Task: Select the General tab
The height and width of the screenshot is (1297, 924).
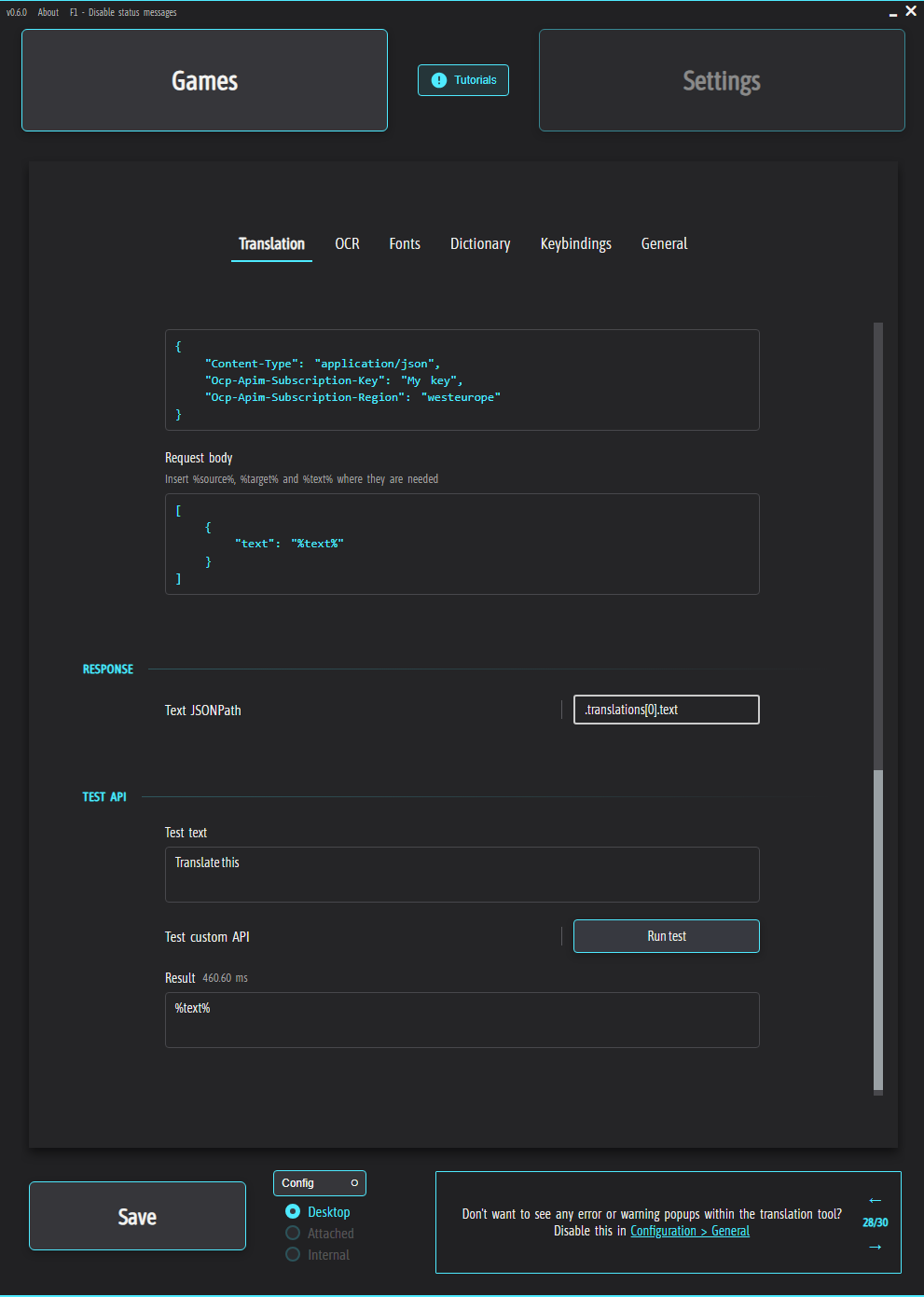Action: coord(664,243)
